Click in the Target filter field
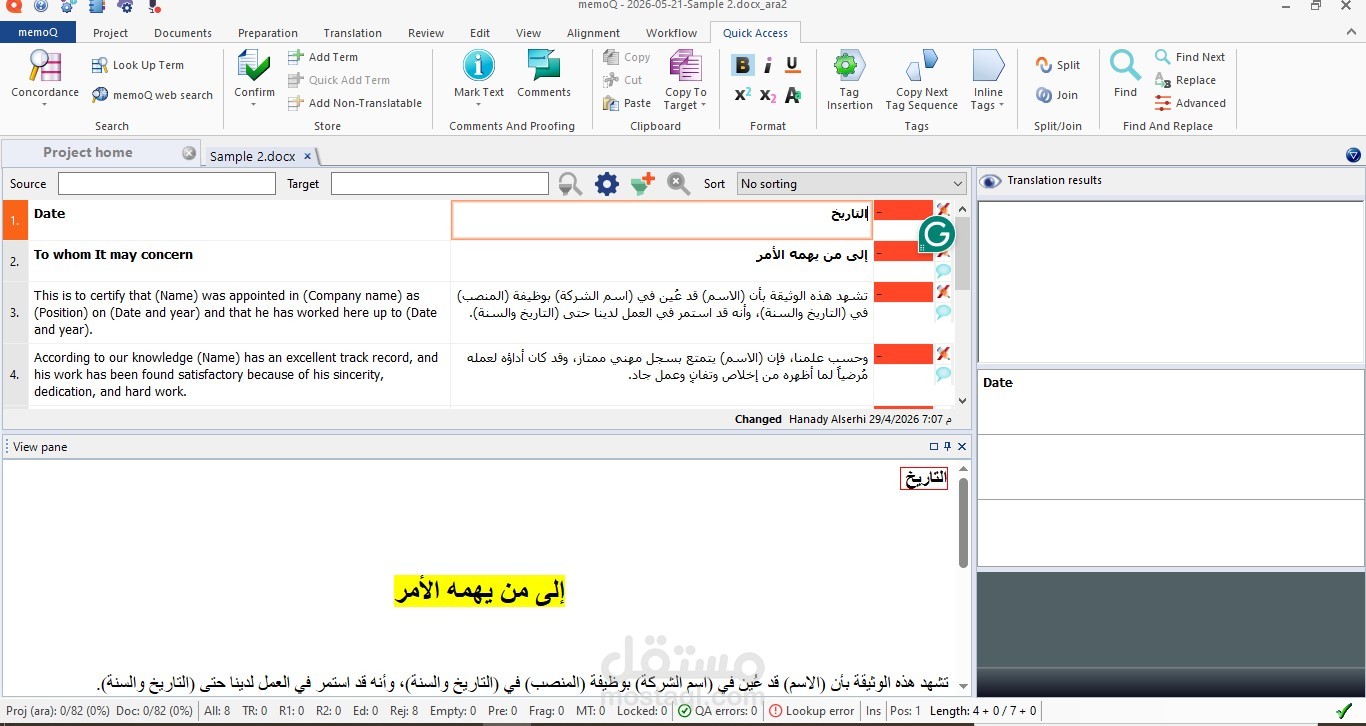This screenshot has width=1366, height=726. 440,184
